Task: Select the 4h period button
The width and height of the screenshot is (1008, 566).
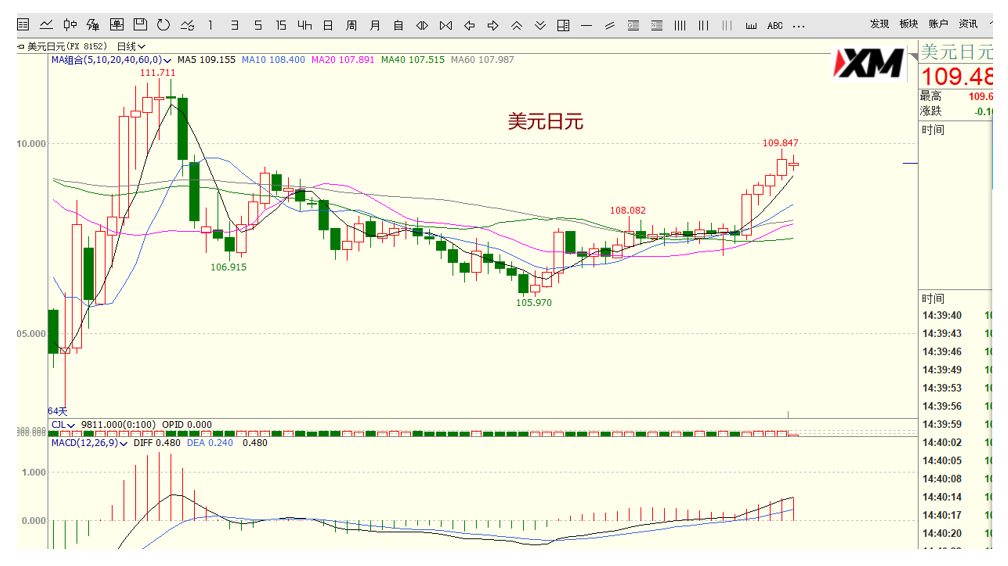Action: [305, 25]
